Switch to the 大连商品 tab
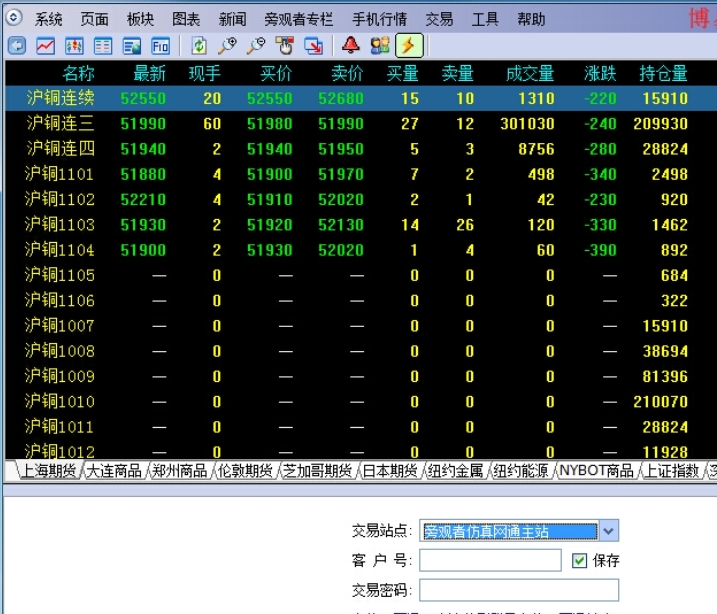This screenshot has height=614, width=717. click(114, 470)
